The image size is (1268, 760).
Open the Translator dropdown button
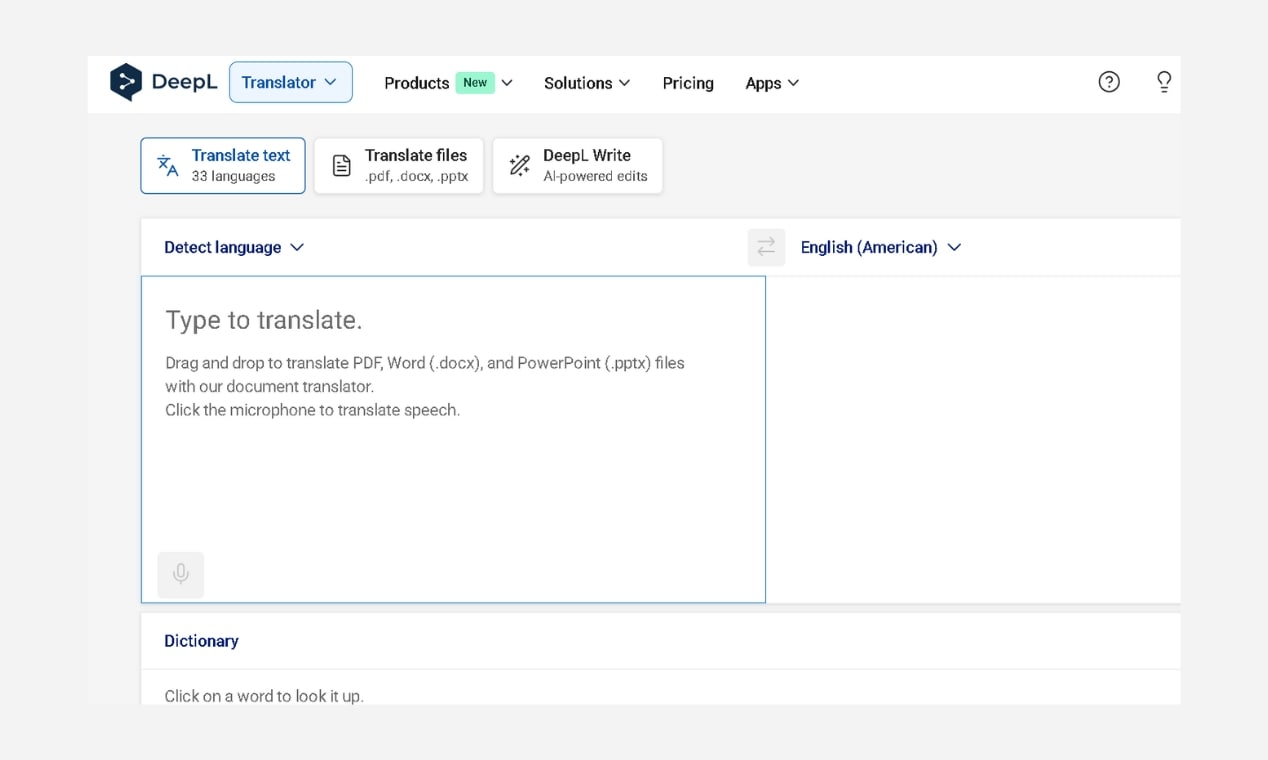click(291, 82)
